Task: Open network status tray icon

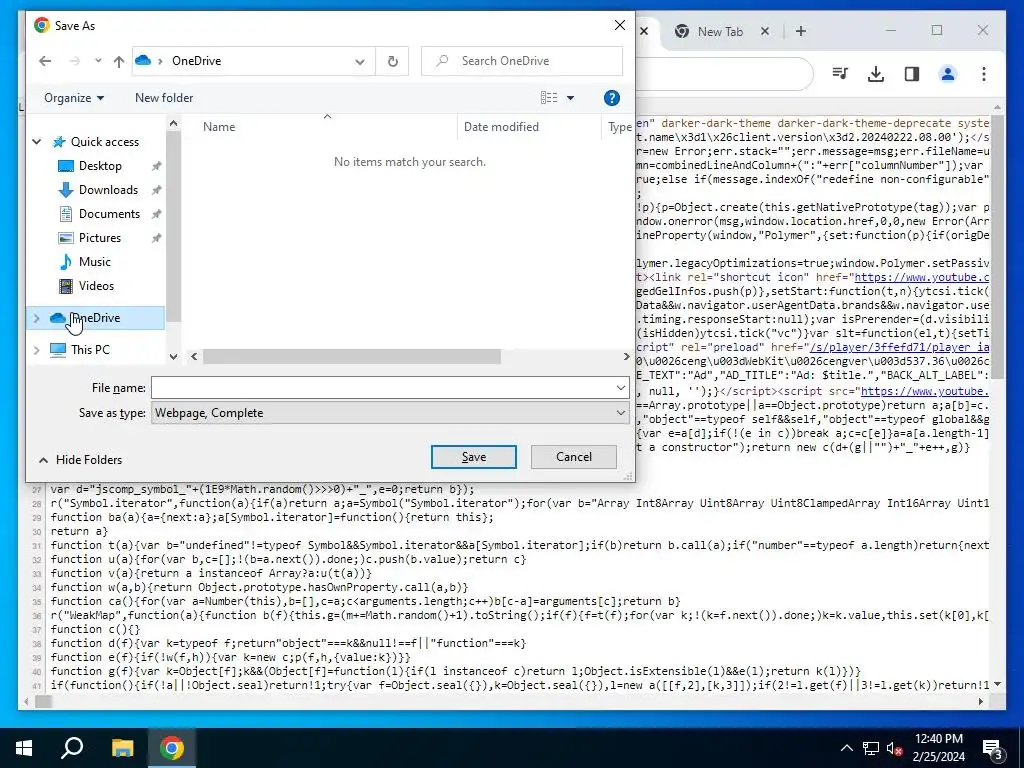Action: point(871,748)
